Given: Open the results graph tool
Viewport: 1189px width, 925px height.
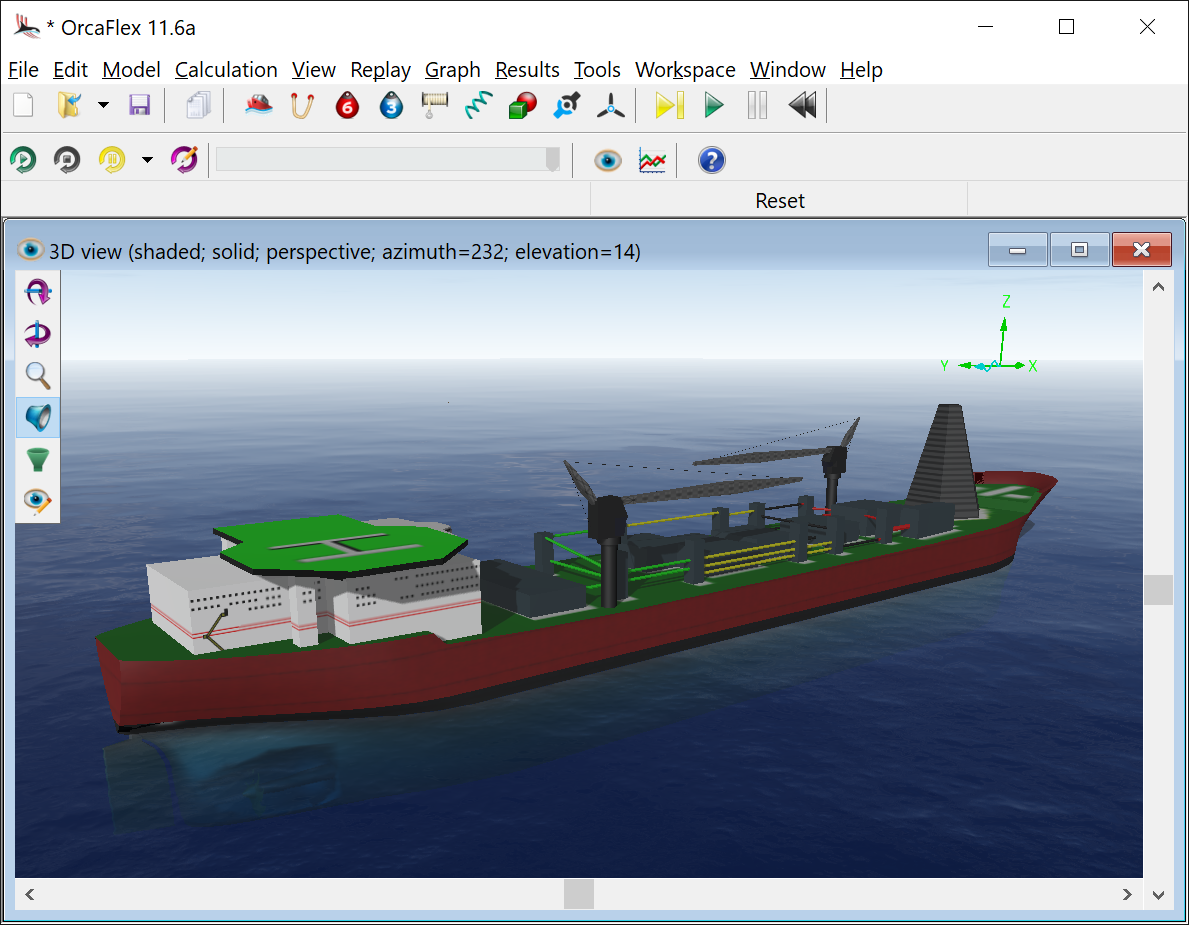Looking at the screenshot, I should click(653, 160).
